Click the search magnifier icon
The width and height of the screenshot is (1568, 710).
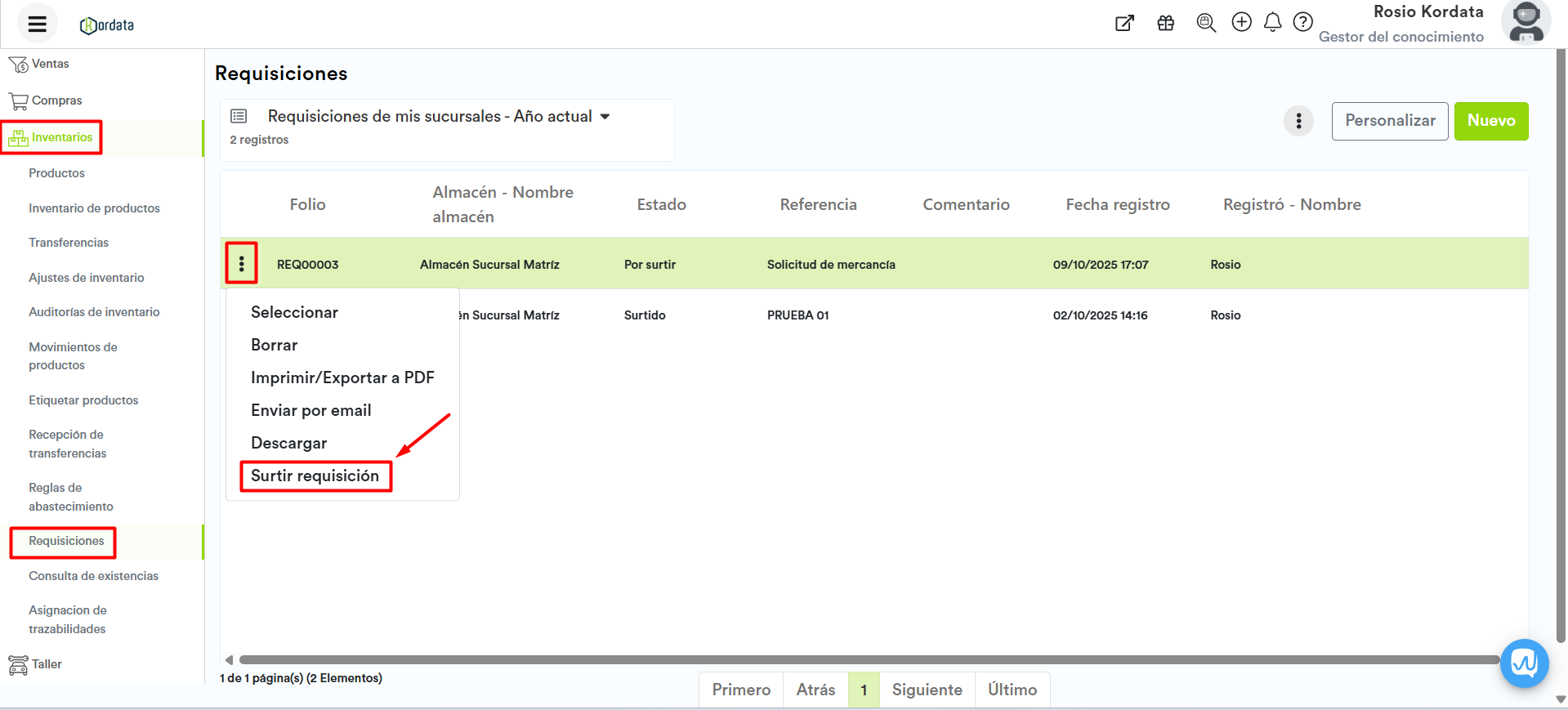(x=1205, y=23)
